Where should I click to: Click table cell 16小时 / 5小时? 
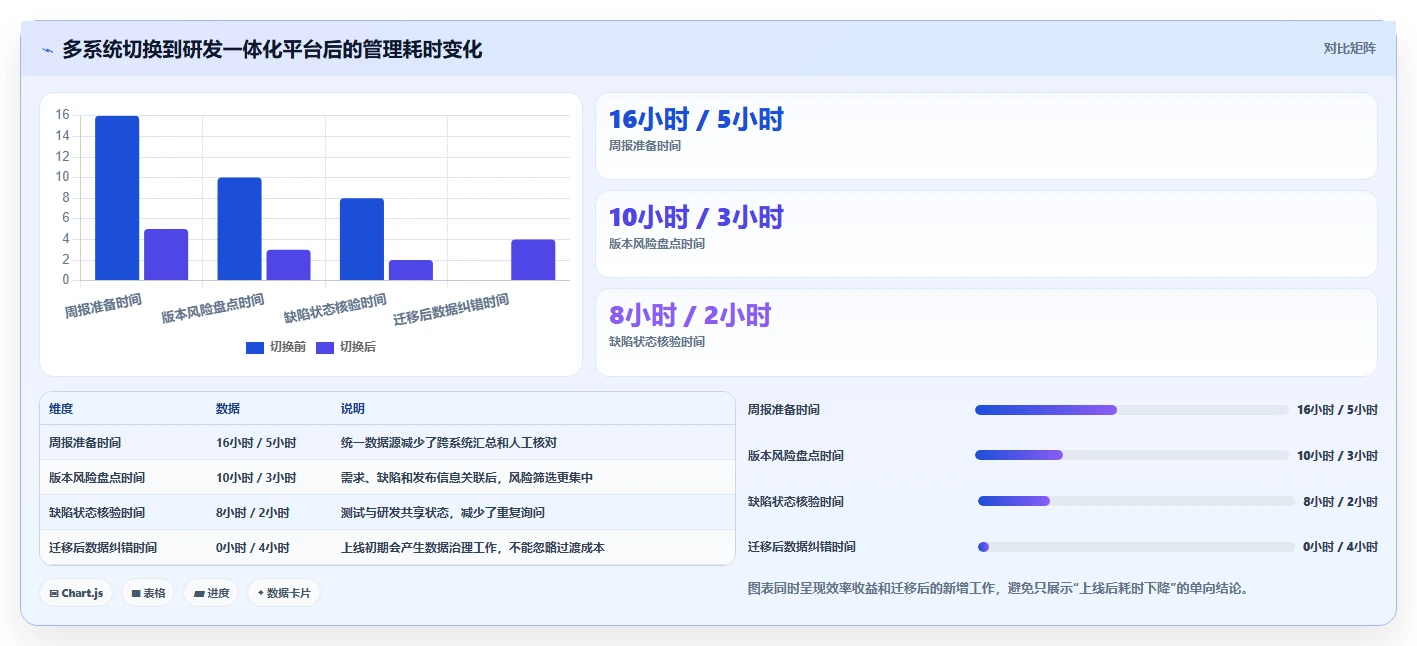point(256,442)
